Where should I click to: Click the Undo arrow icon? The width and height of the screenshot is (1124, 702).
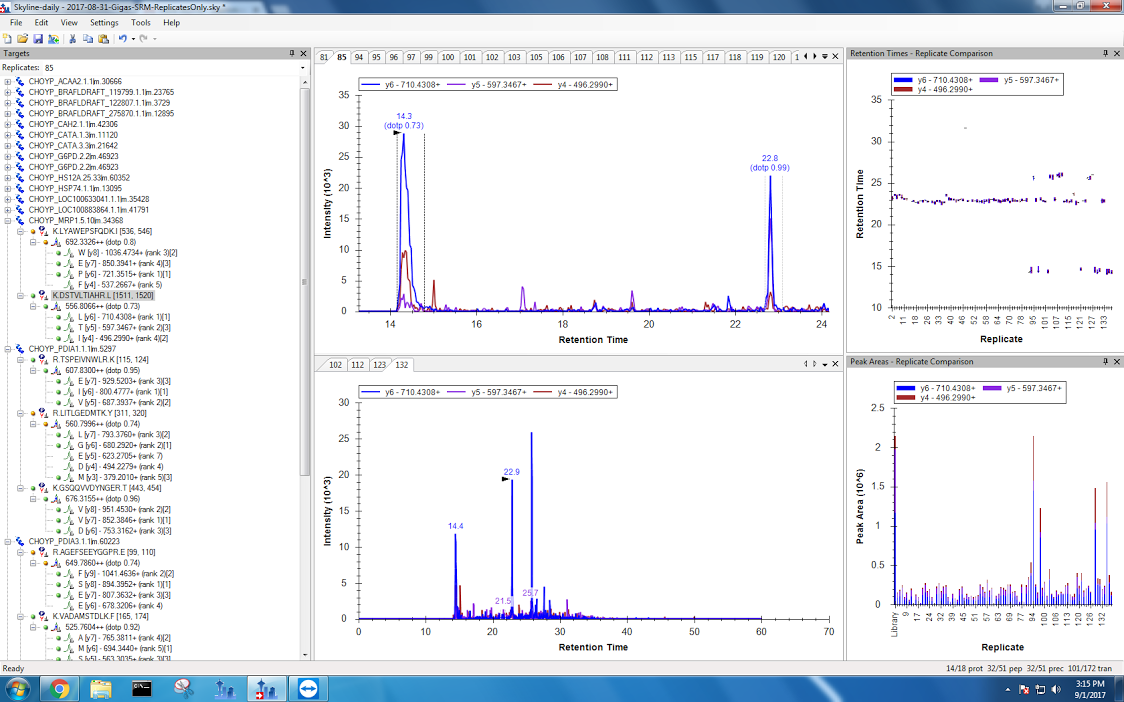coord(122,38)
